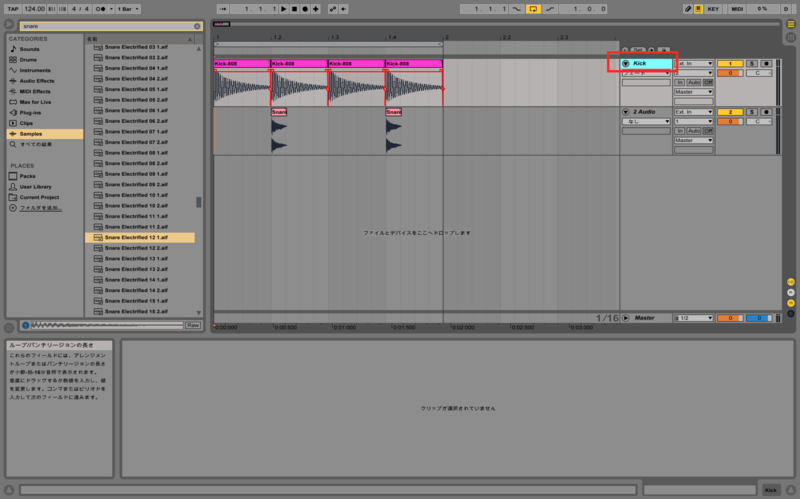Click the 2 Audio track pan control
The image size is (800, 499).
[759, 121]
